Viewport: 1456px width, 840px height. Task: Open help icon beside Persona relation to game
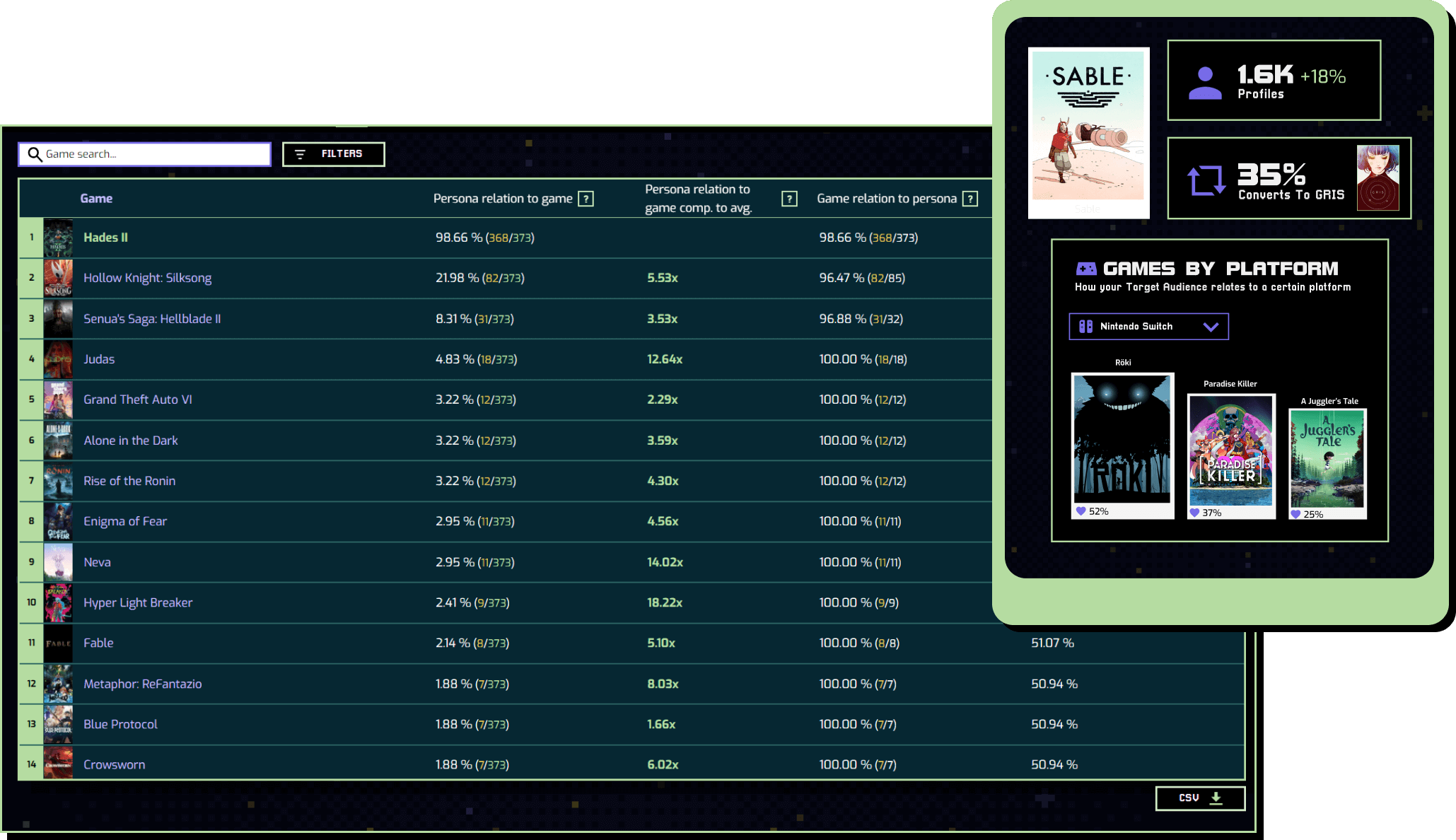(586, 199)
